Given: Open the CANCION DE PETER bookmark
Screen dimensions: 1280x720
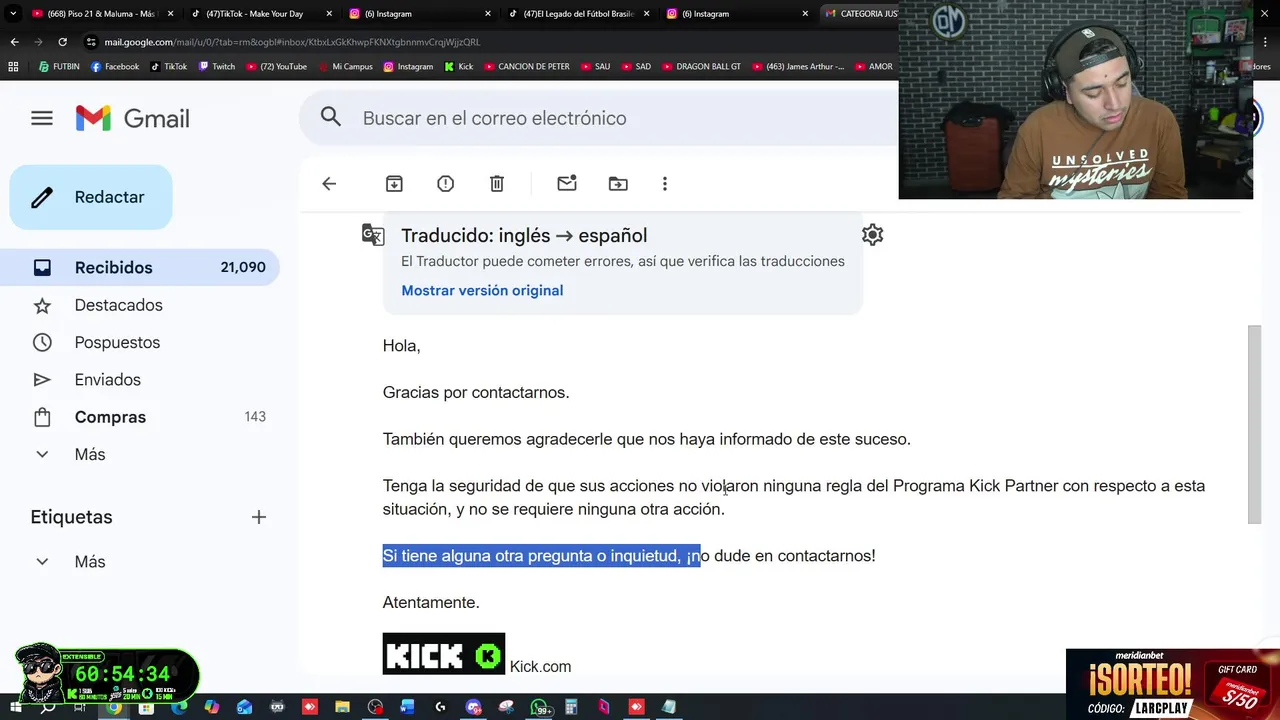Looking at the screenshot, I should click(x=526, y=67).
